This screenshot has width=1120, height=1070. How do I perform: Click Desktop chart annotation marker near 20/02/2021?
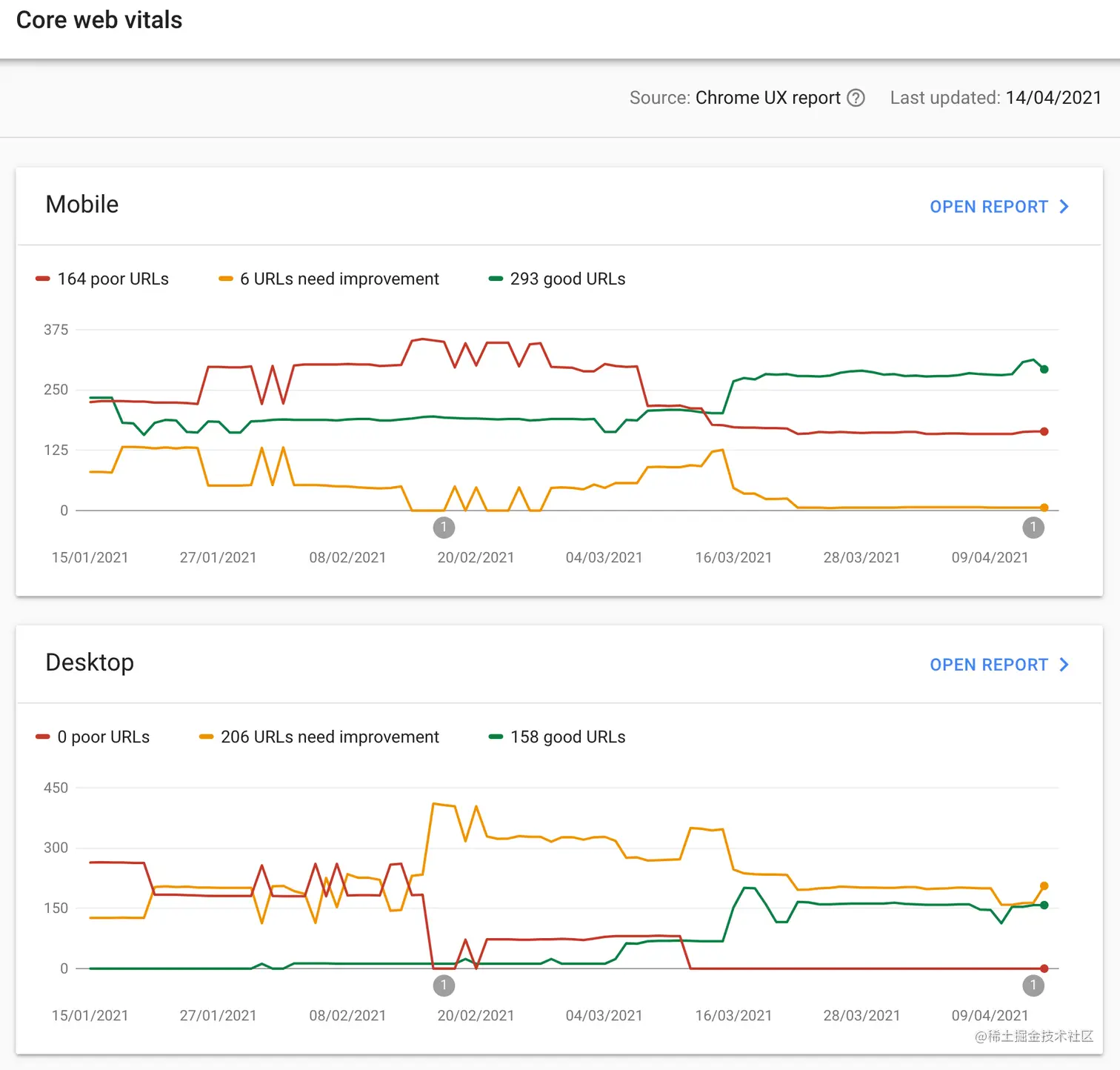(444, 986)
